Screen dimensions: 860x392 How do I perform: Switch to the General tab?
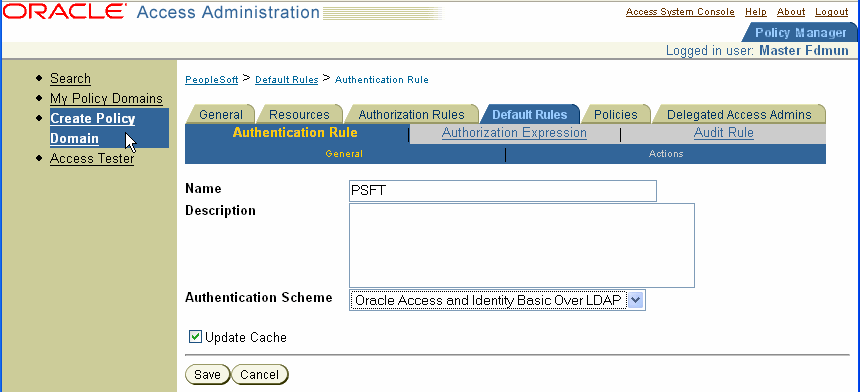click(220, 115)
